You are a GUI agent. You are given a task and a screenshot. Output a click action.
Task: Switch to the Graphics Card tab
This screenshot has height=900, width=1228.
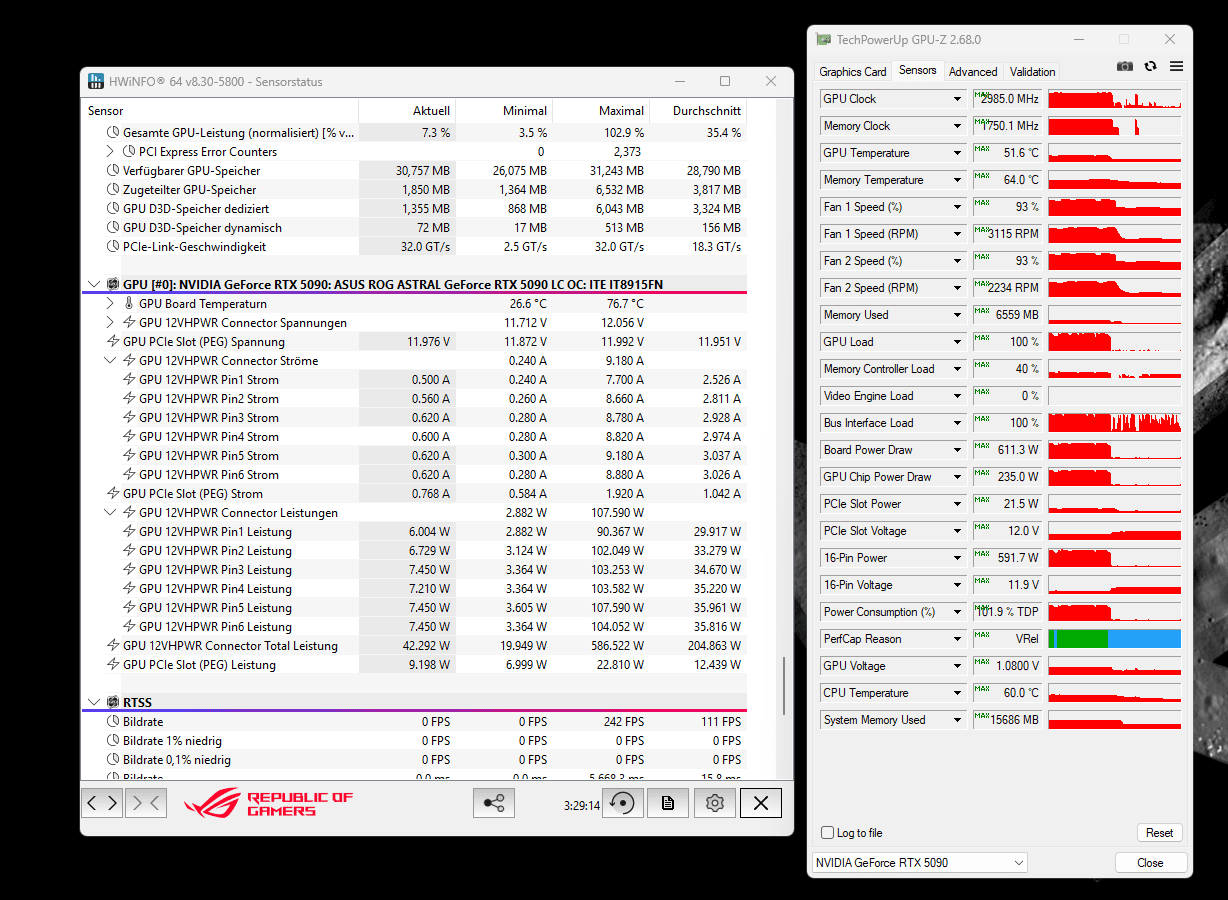(x=853, y=72)
